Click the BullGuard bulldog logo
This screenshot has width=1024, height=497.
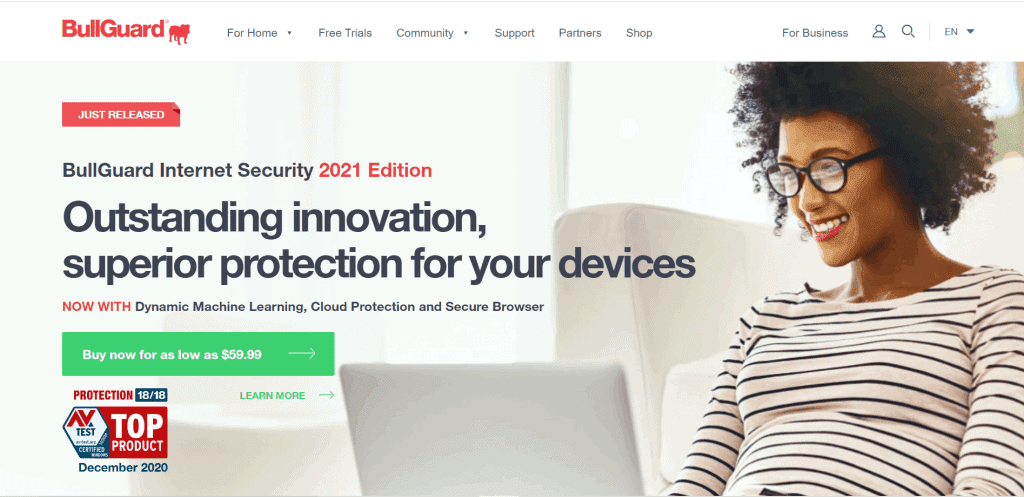(x=126, y=31)
